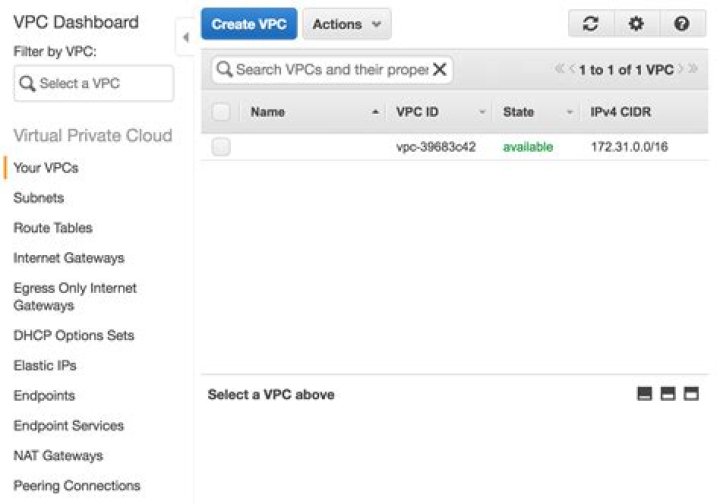Screen dimensions: 720x504
Task: Maximize details pane with last layout icon
Action: tap(691, 393)
